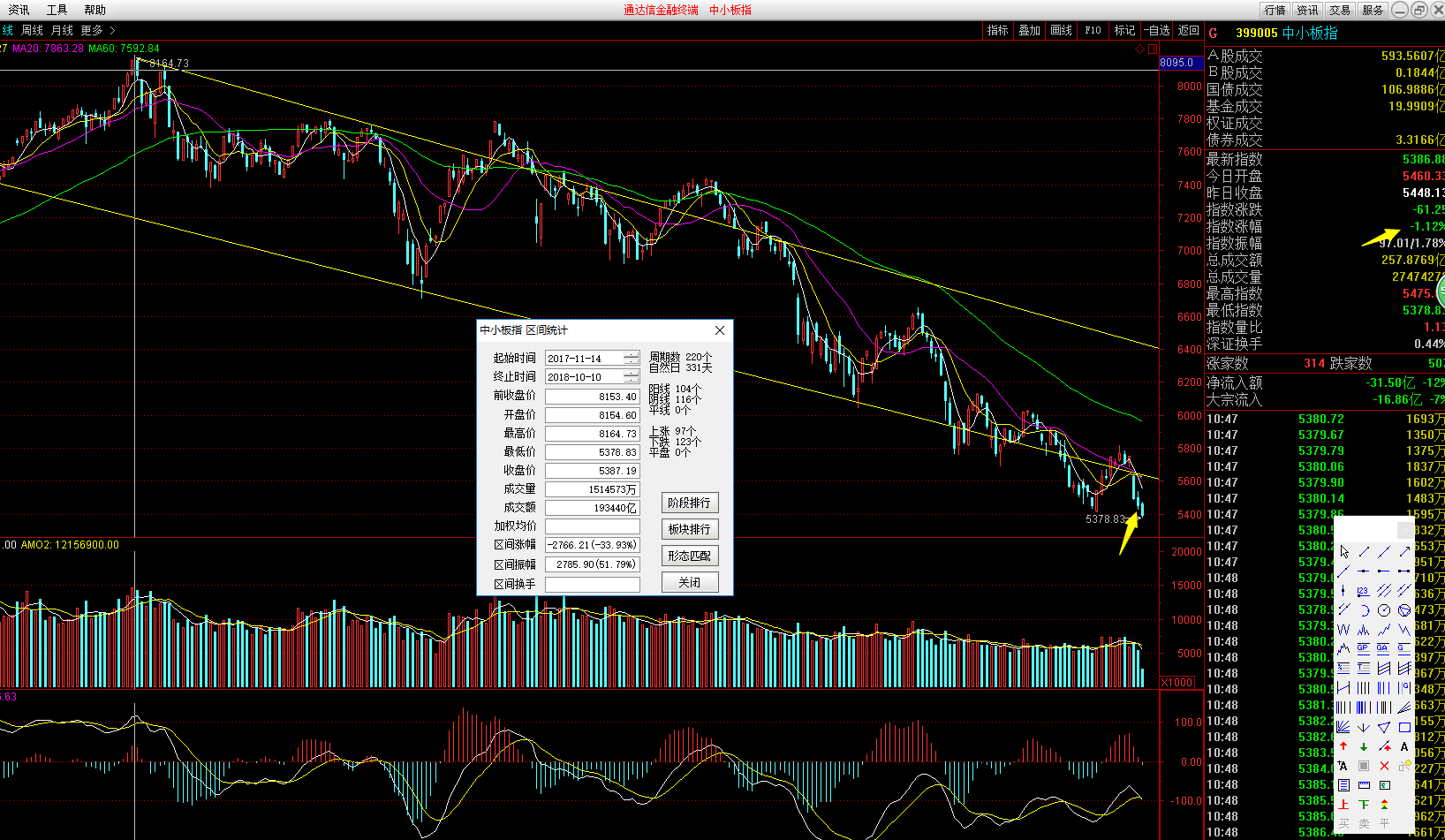
Task: Click the red X delete drawing tool
Action: point(1384,766)
